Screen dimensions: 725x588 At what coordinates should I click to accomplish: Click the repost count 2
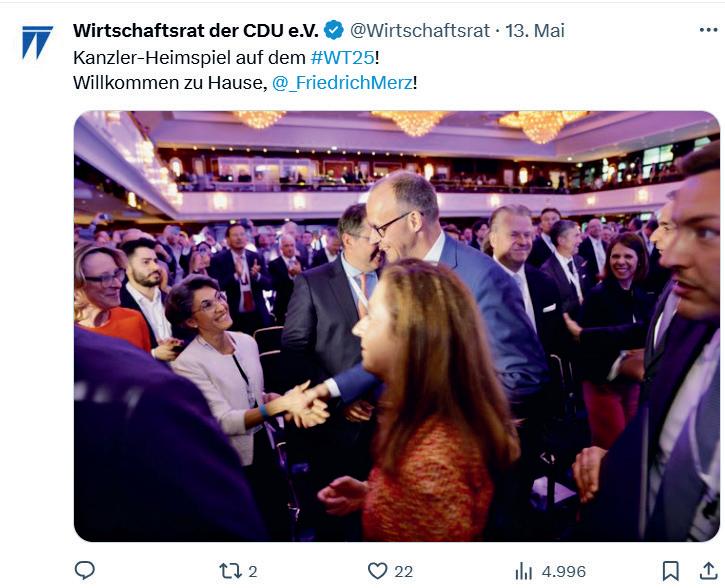(x=252, y=572)
